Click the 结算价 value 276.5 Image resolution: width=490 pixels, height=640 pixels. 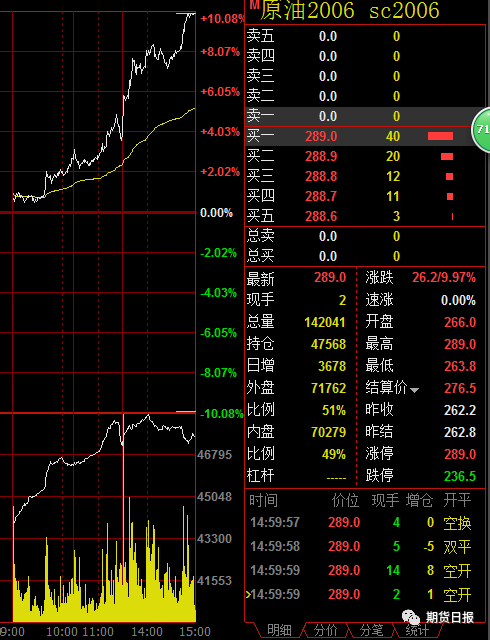point(460,388)
